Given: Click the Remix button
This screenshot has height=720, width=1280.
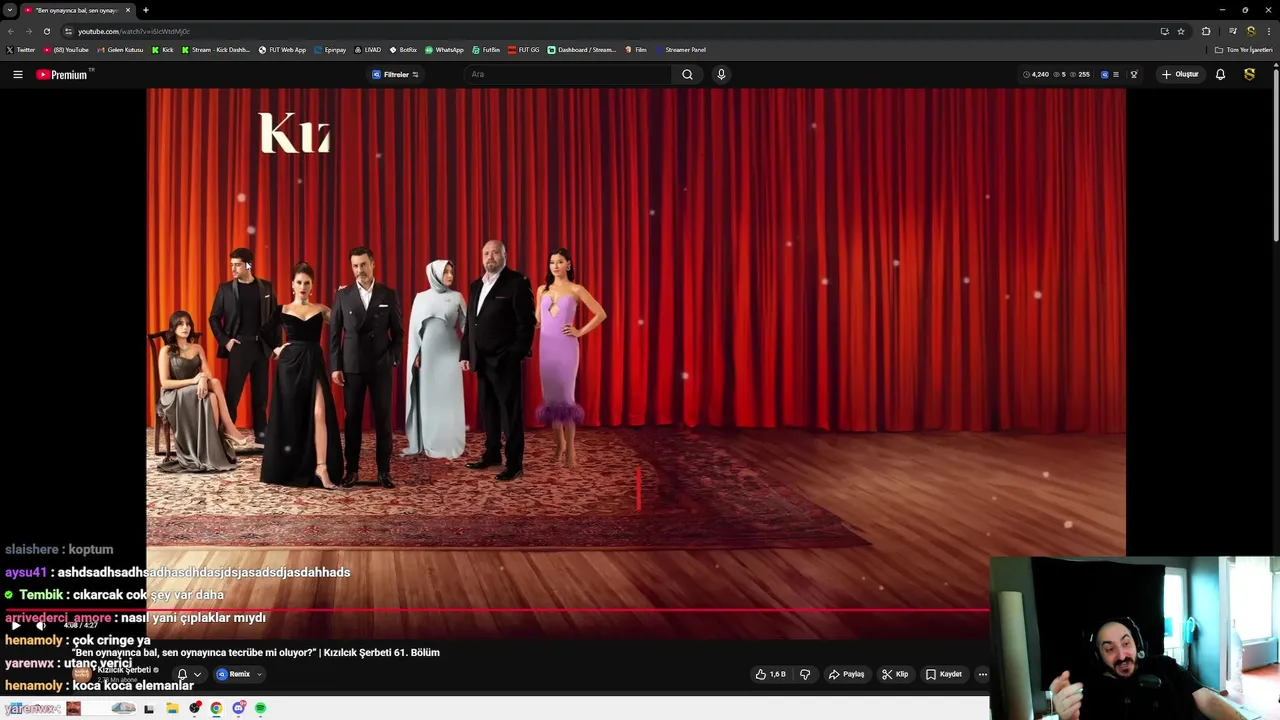Looking at the screenshot, I should tap(234, 674).
